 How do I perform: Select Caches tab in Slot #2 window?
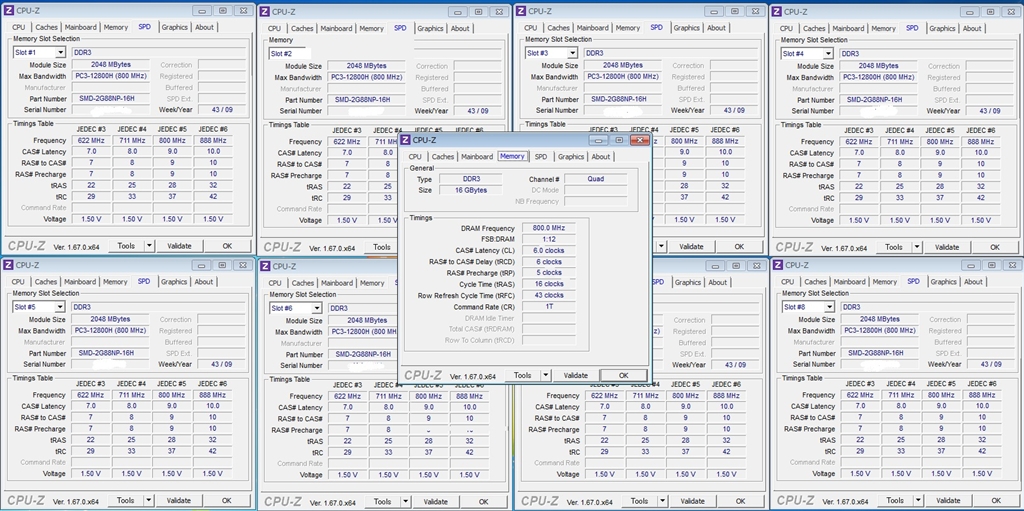[x=302, y=29]
